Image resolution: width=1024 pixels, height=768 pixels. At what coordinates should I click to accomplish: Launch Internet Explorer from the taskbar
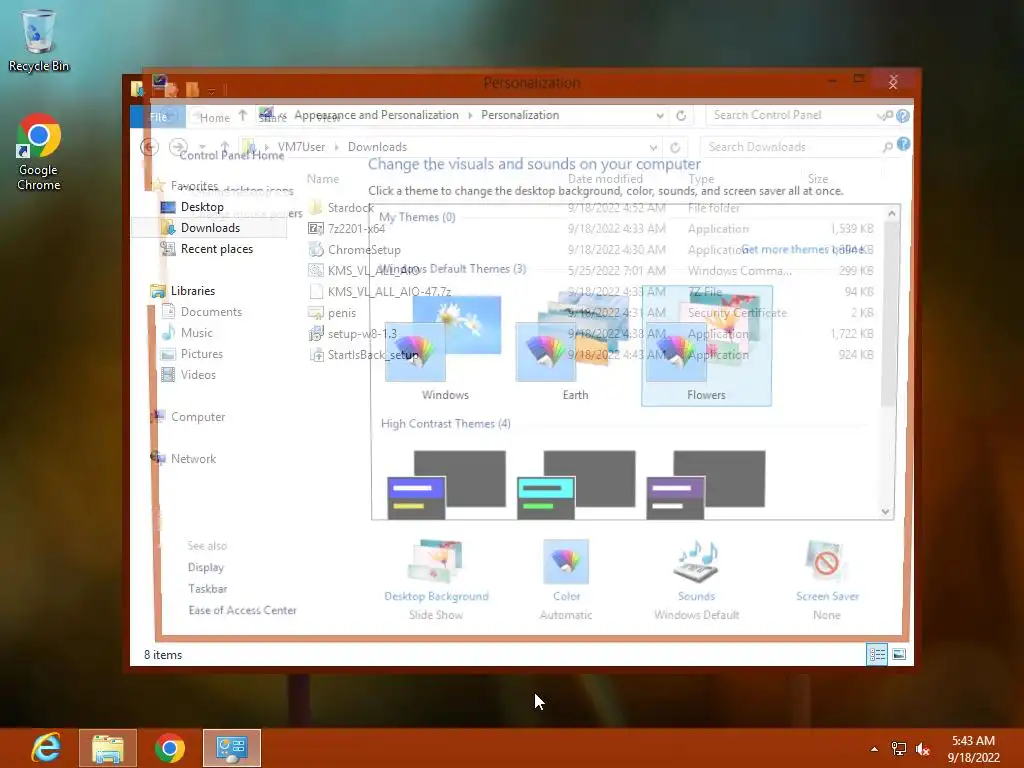pos(46,748)
